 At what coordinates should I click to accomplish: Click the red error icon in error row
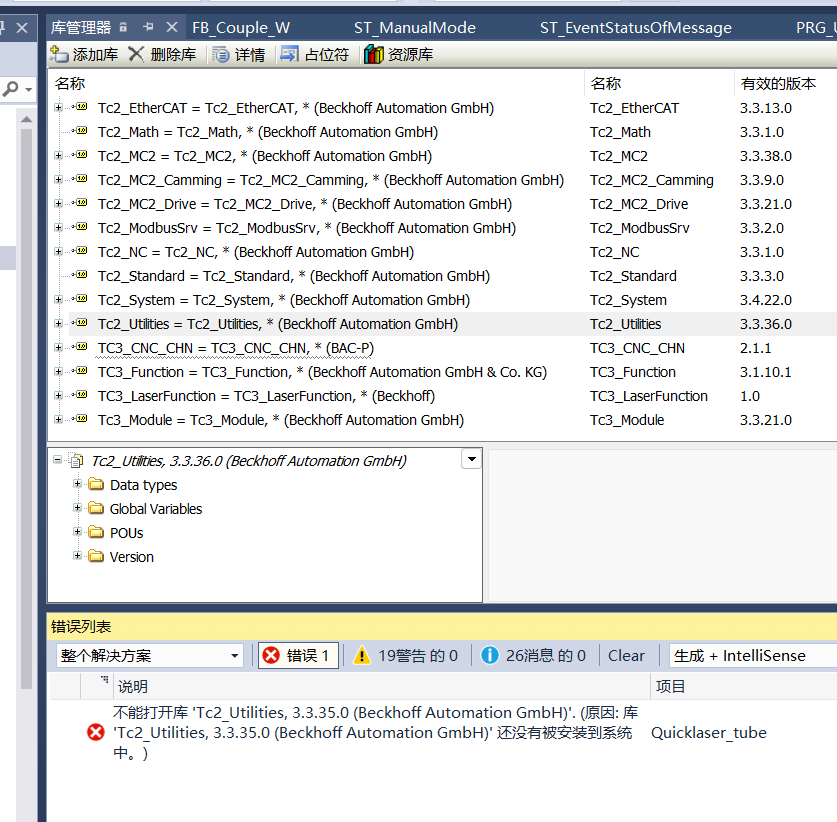click(96, 732)
